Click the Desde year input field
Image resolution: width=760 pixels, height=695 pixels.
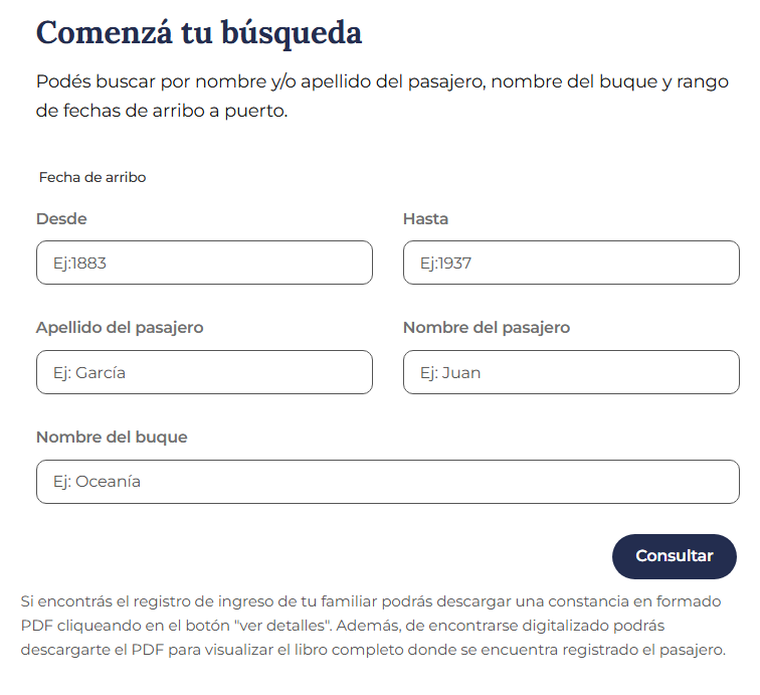[204, 263]
